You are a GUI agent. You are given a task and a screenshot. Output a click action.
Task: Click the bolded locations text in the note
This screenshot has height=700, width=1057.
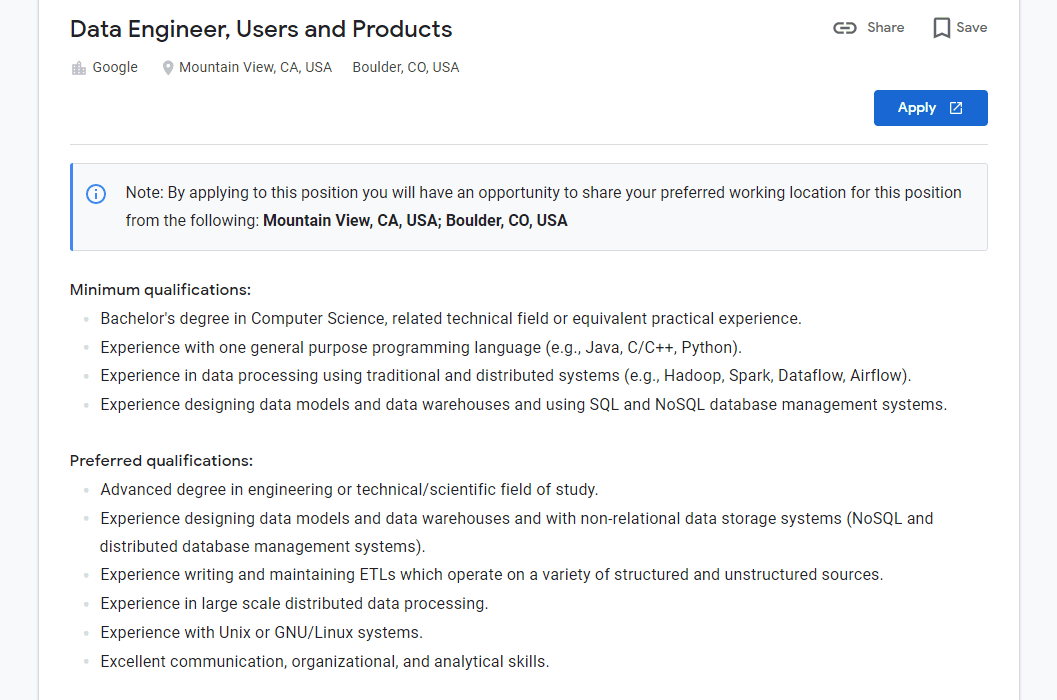click(416, 220)
